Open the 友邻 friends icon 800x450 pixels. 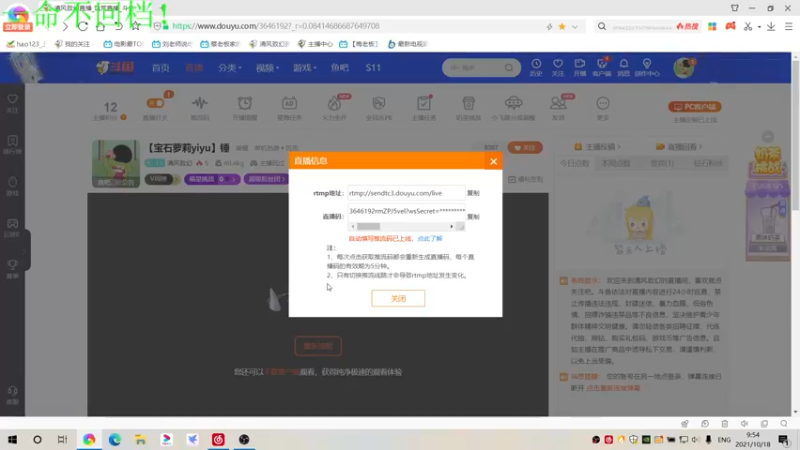(x=558, y=104)
